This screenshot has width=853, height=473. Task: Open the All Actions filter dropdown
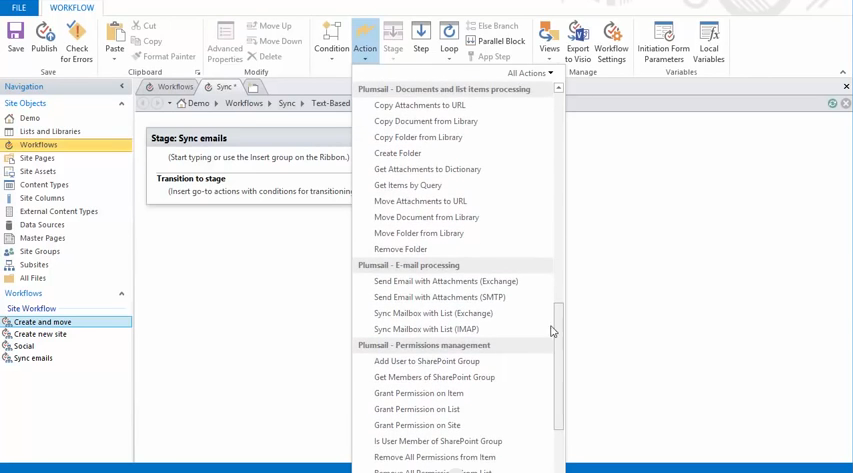(x=530, y=73)
